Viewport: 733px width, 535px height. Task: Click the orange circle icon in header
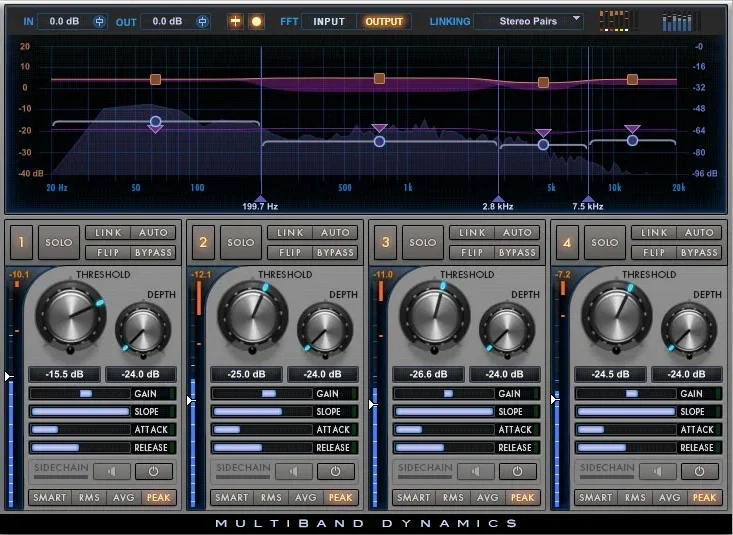(x=256, y=21)
